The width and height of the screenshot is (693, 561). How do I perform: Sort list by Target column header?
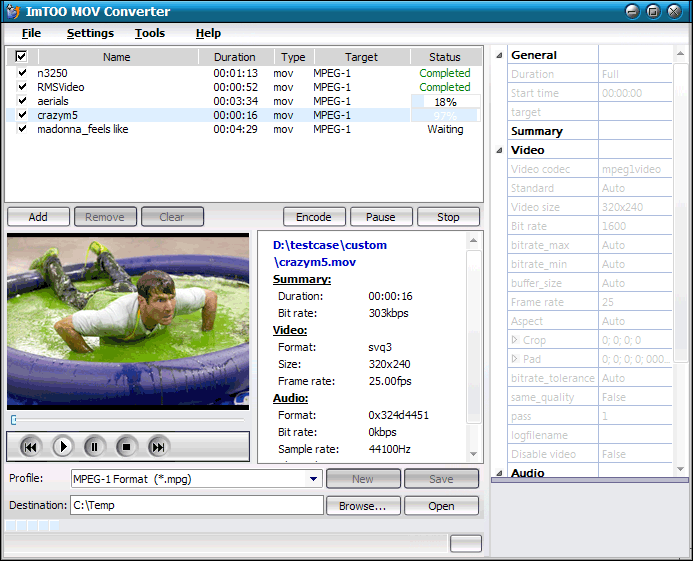(362, 57)
